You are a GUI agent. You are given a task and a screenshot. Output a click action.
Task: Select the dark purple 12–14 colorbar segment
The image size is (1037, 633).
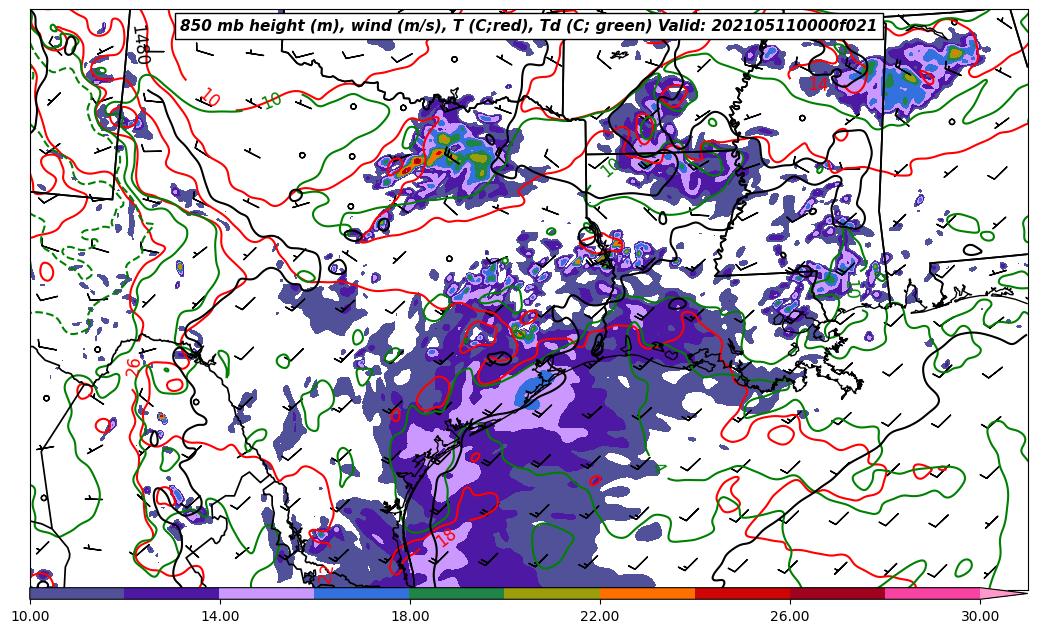[172, 593]
